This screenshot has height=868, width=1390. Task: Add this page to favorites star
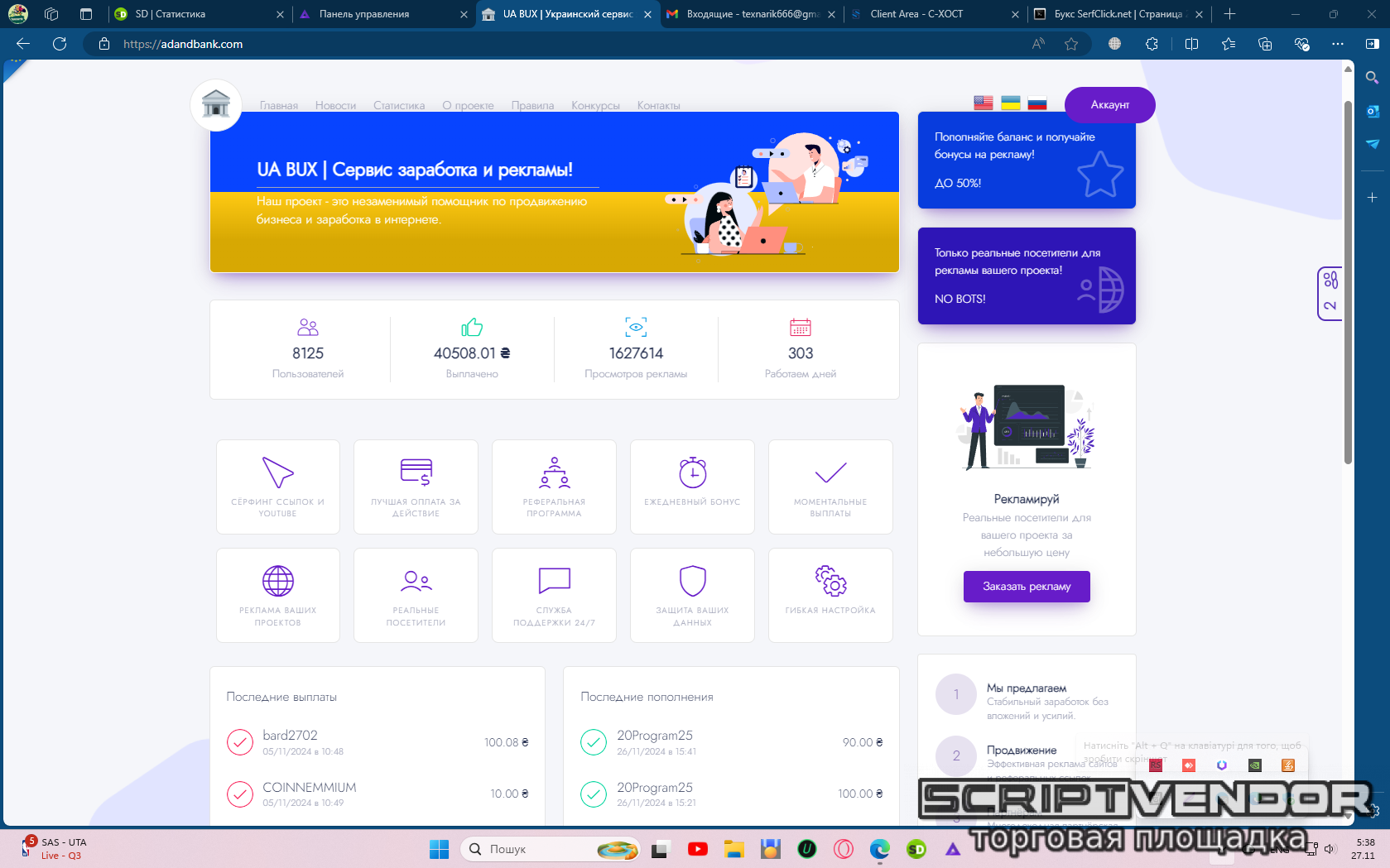[x=1071, y=44]
